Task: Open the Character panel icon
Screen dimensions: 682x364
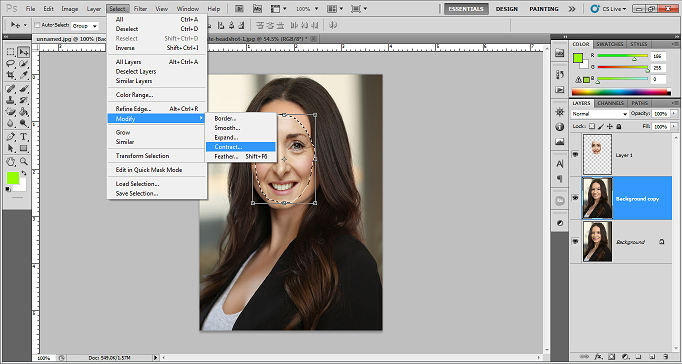Action: tap(560, 164)
